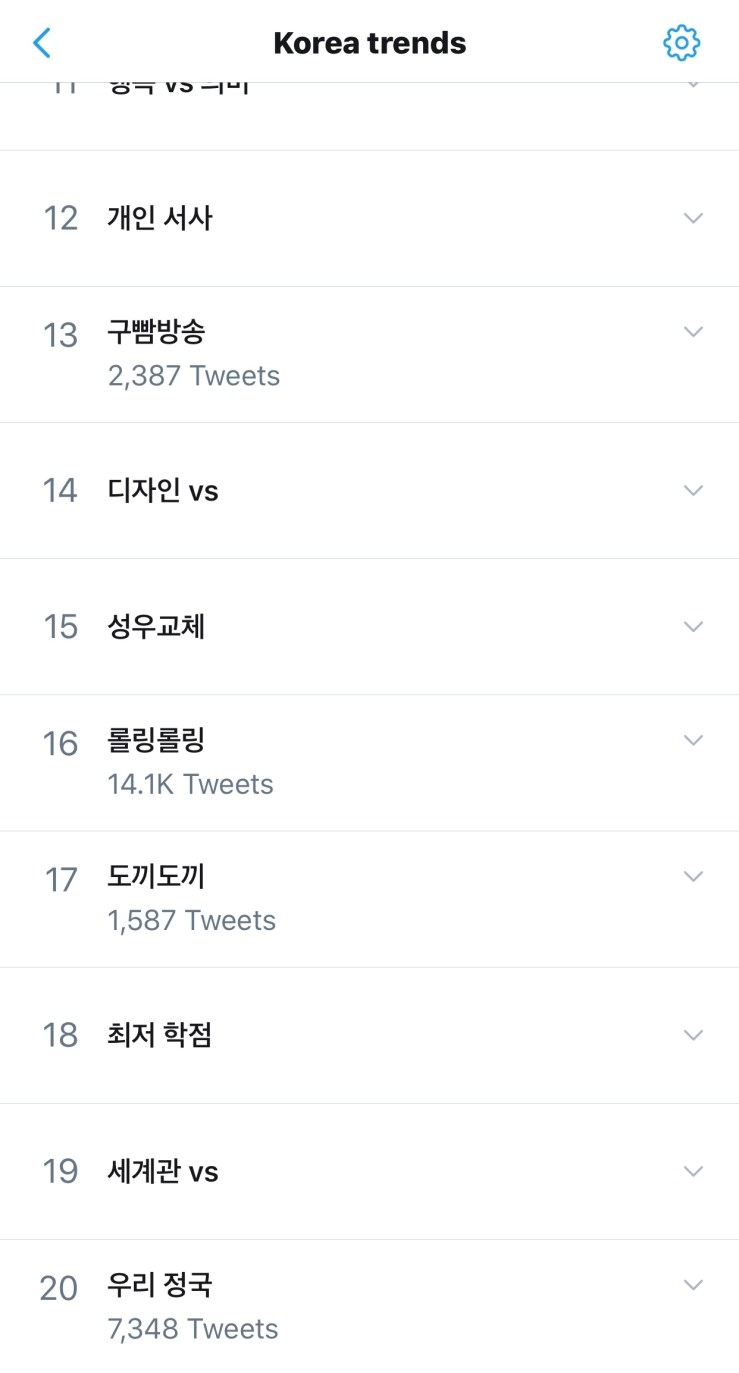Image resolution: width=739 pixels, height=1373 pixels.
Task: Open the 도끼도끼 trend
Action: (x=157, y=877)
